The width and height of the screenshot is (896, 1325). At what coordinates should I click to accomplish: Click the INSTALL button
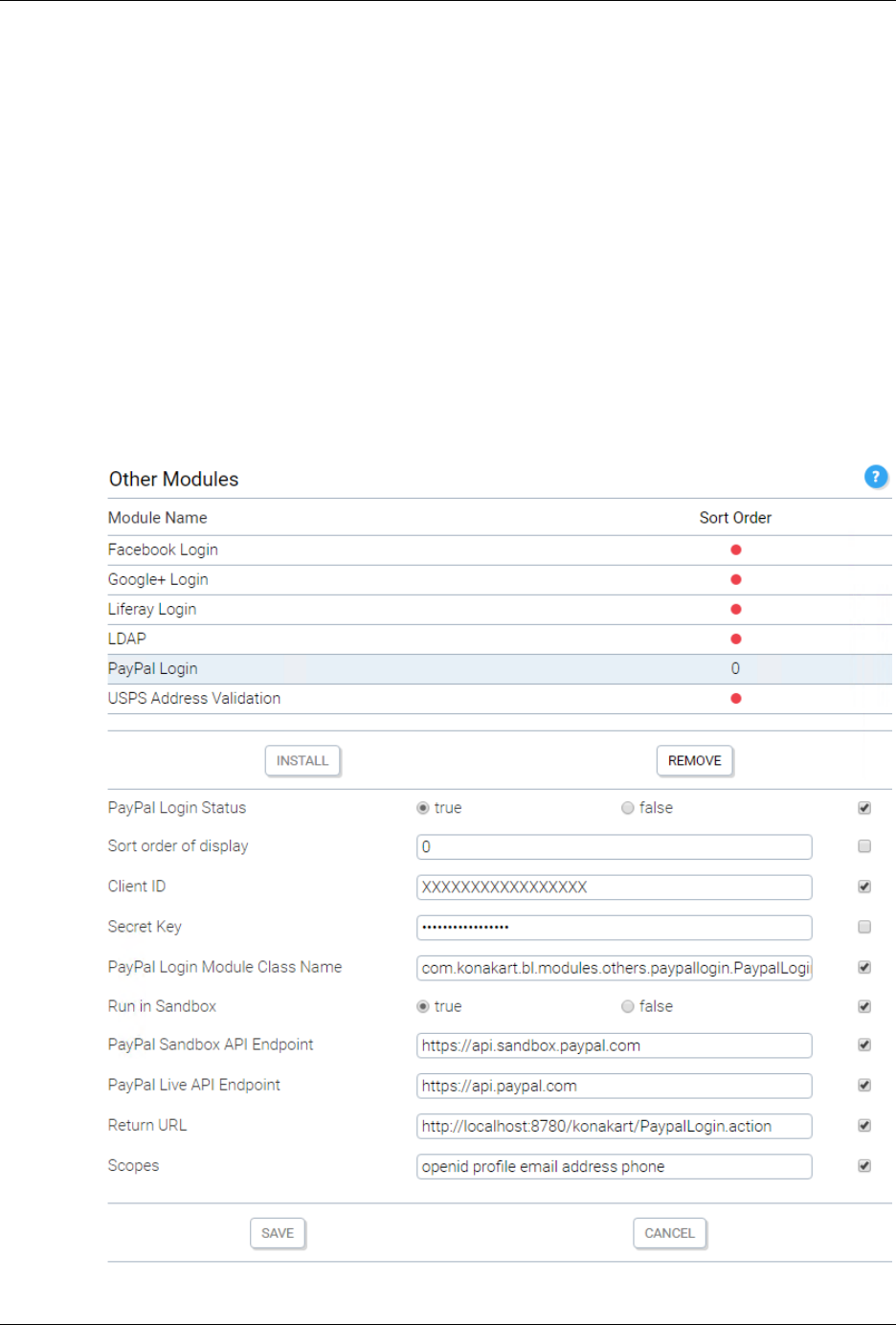pyautogui.click(x=302, y=760)
